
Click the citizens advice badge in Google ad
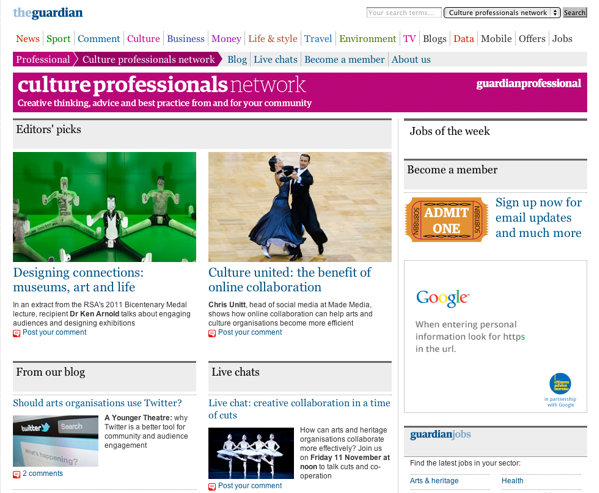pyautogui.click(x=560, y=383)
